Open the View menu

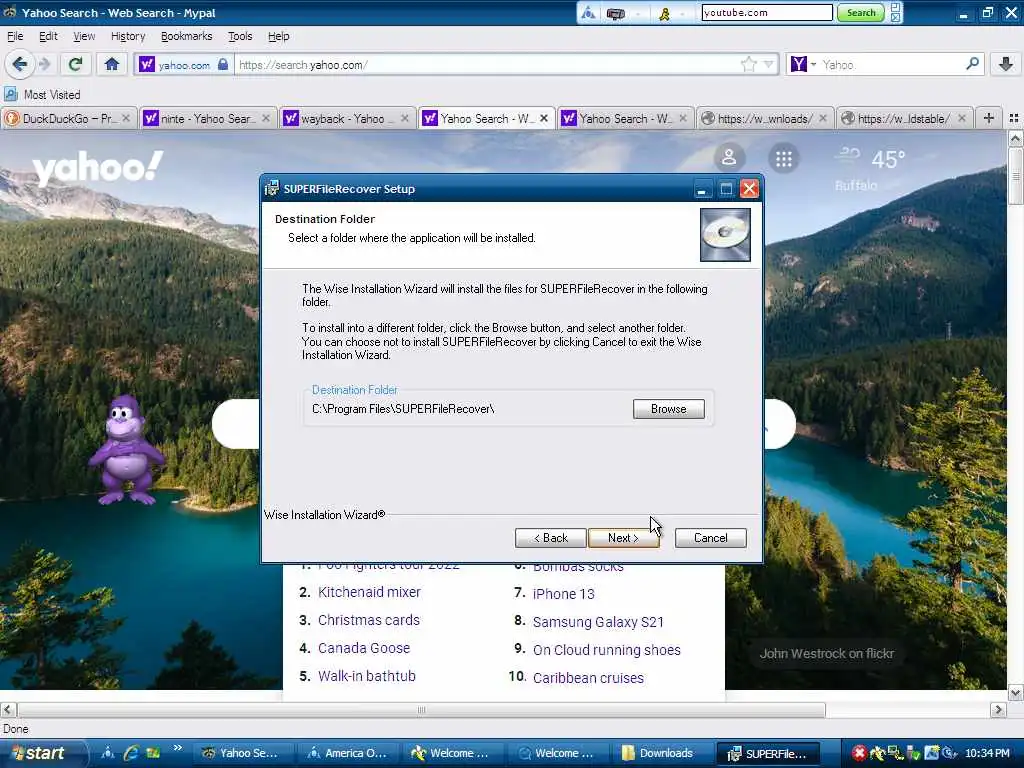(x=84, y=36)
